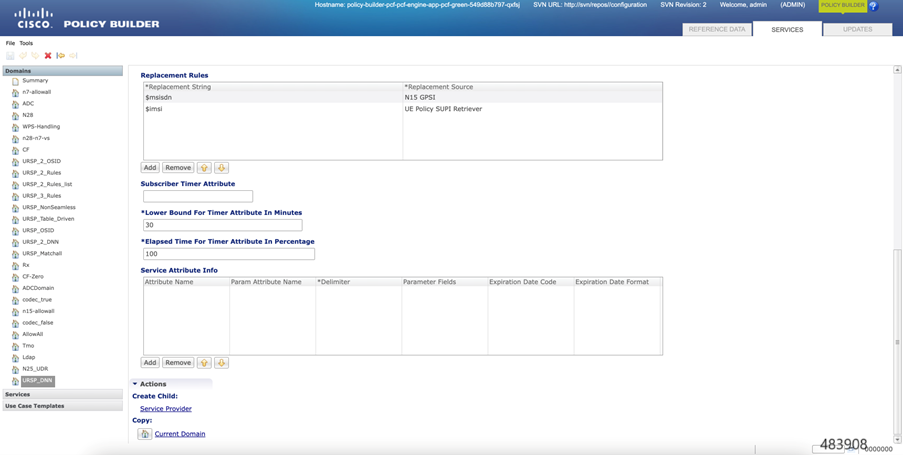Click the domain icon next to ADC
The width and height of the screenshot is (903, 455).
16,104
